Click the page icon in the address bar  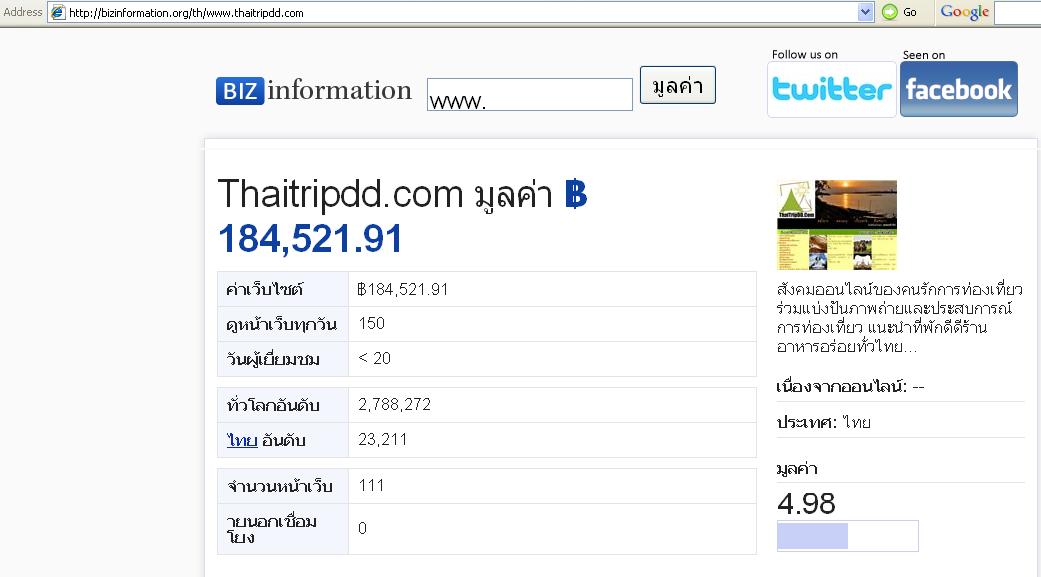(58, 12)
